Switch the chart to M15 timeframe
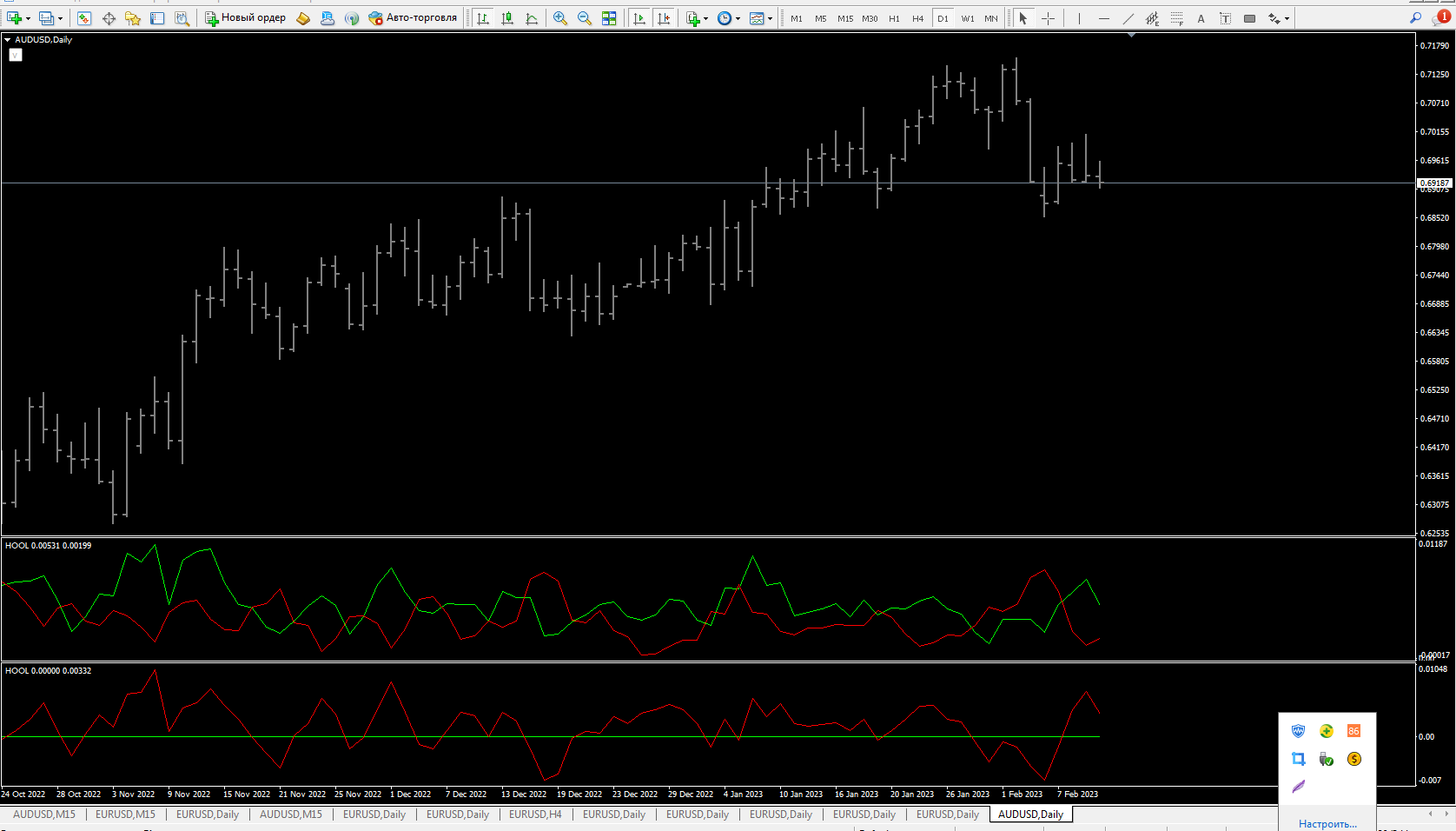This screenshot has width=1456, height=831. point(845,18)
